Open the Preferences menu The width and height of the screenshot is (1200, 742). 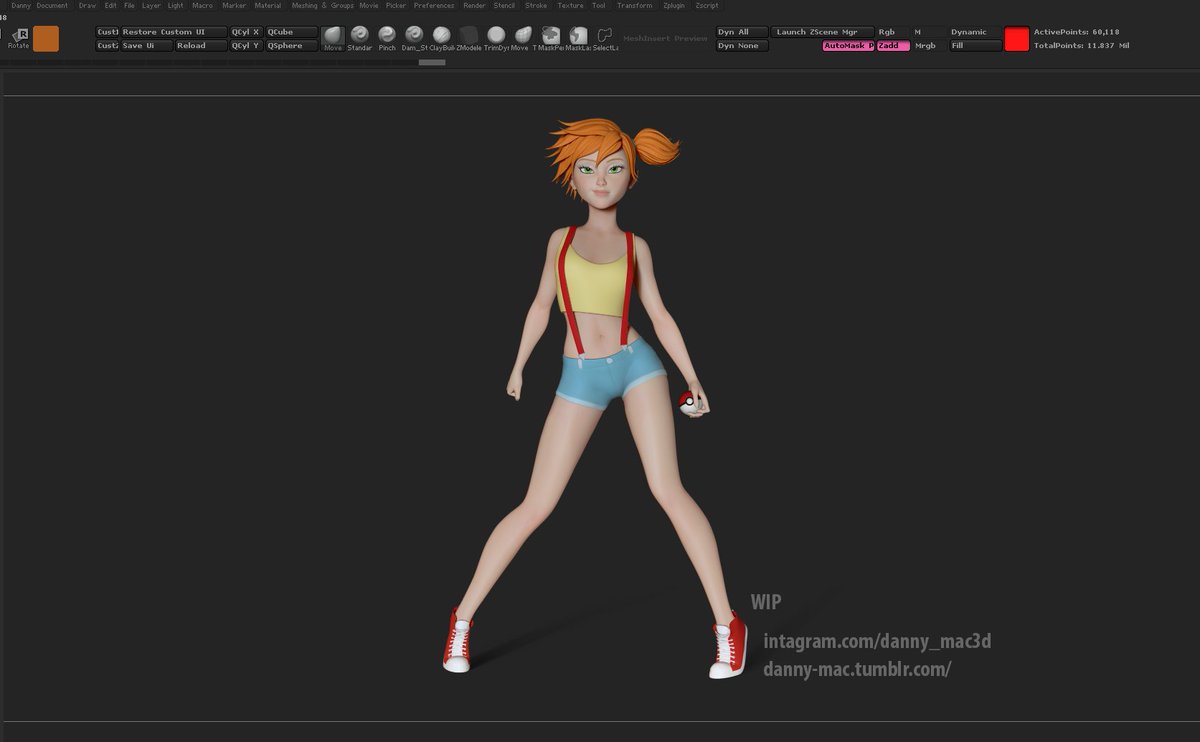click(x=434, y=6)
